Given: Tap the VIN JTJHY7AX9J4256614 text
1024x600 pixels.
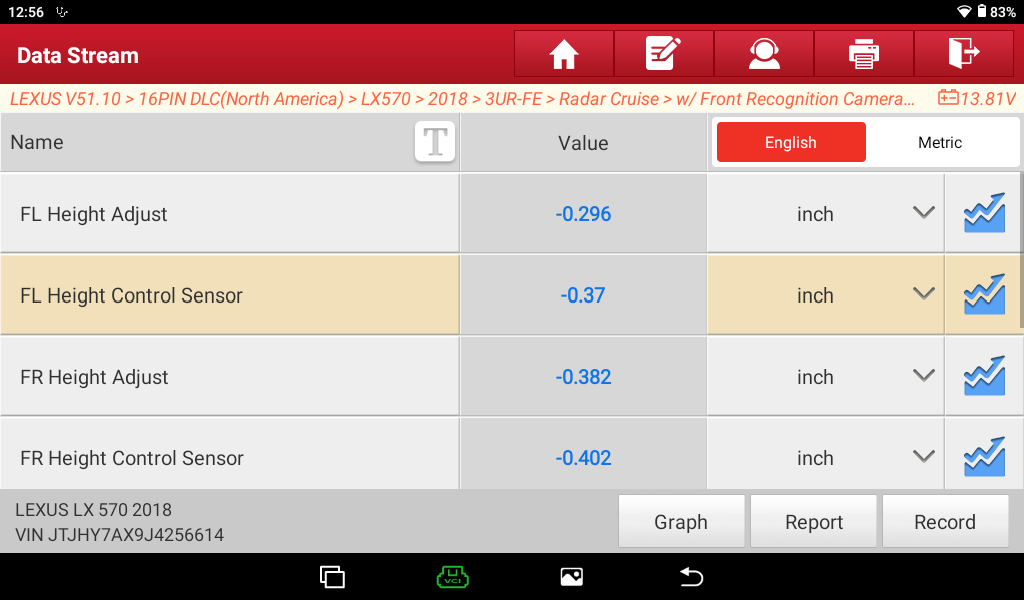Looking at the screenshot, I should 120,535.
